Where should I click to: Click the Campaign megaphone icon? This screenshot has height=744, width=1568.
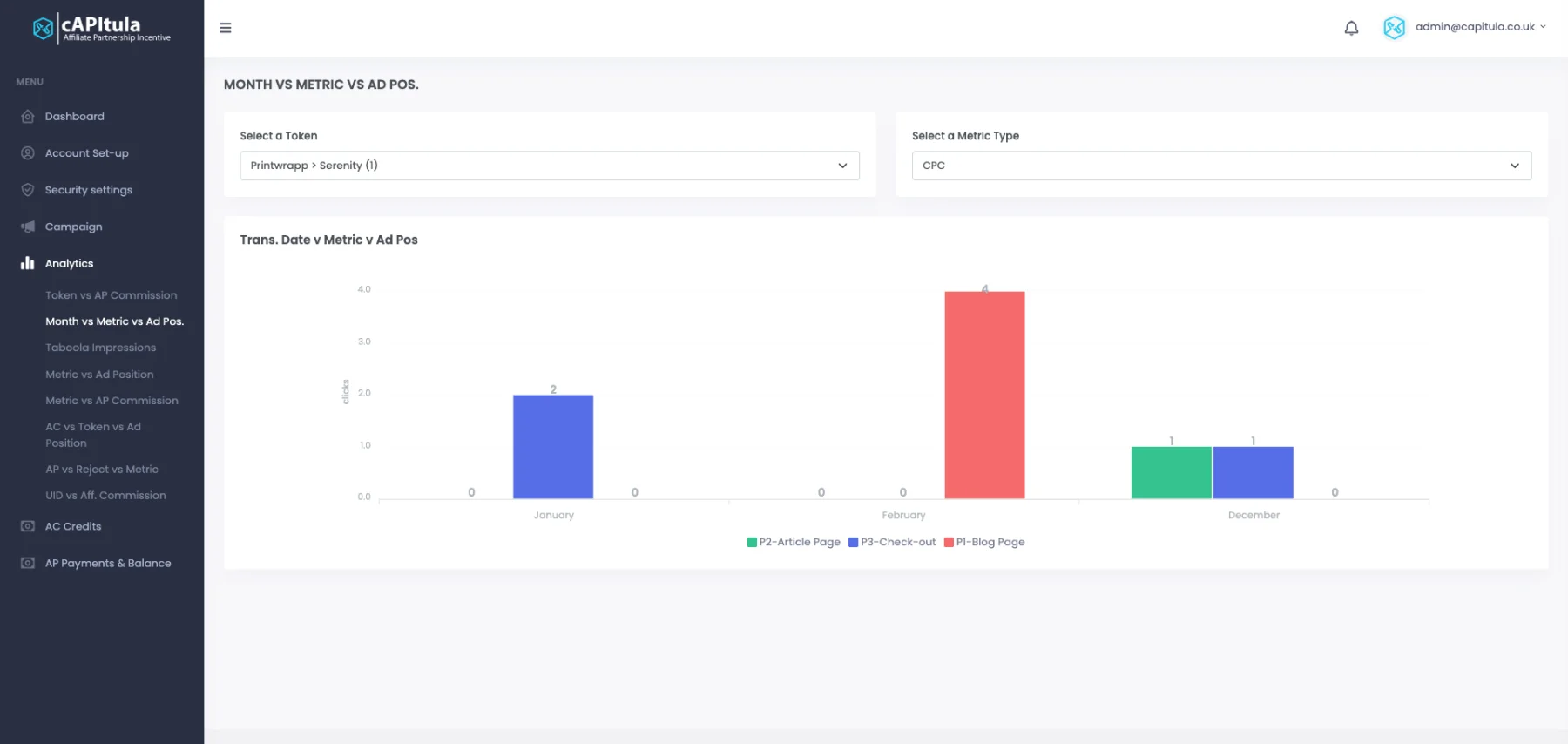tap(28, 227)
